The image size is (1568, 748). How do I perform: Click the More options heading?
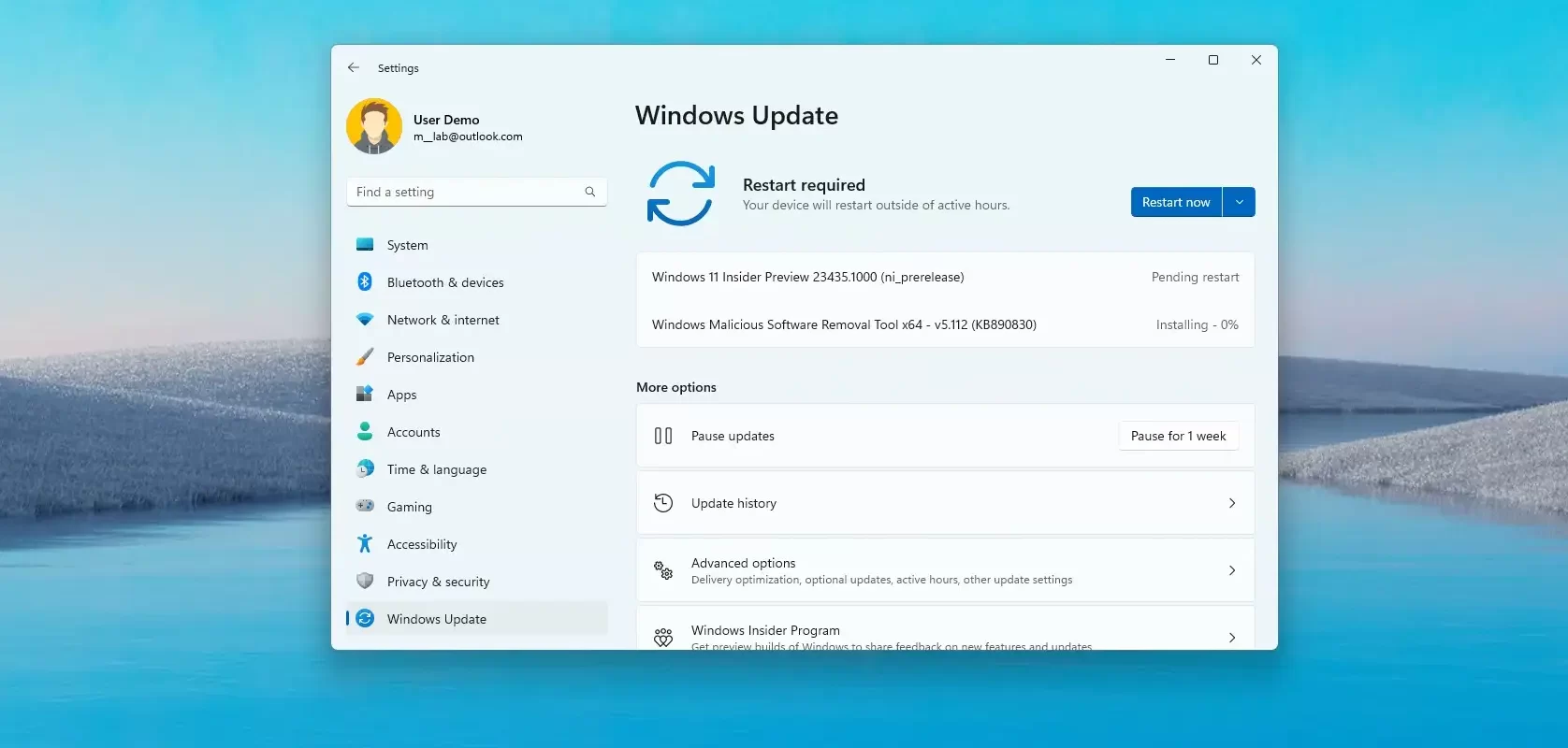pos(676,387)
